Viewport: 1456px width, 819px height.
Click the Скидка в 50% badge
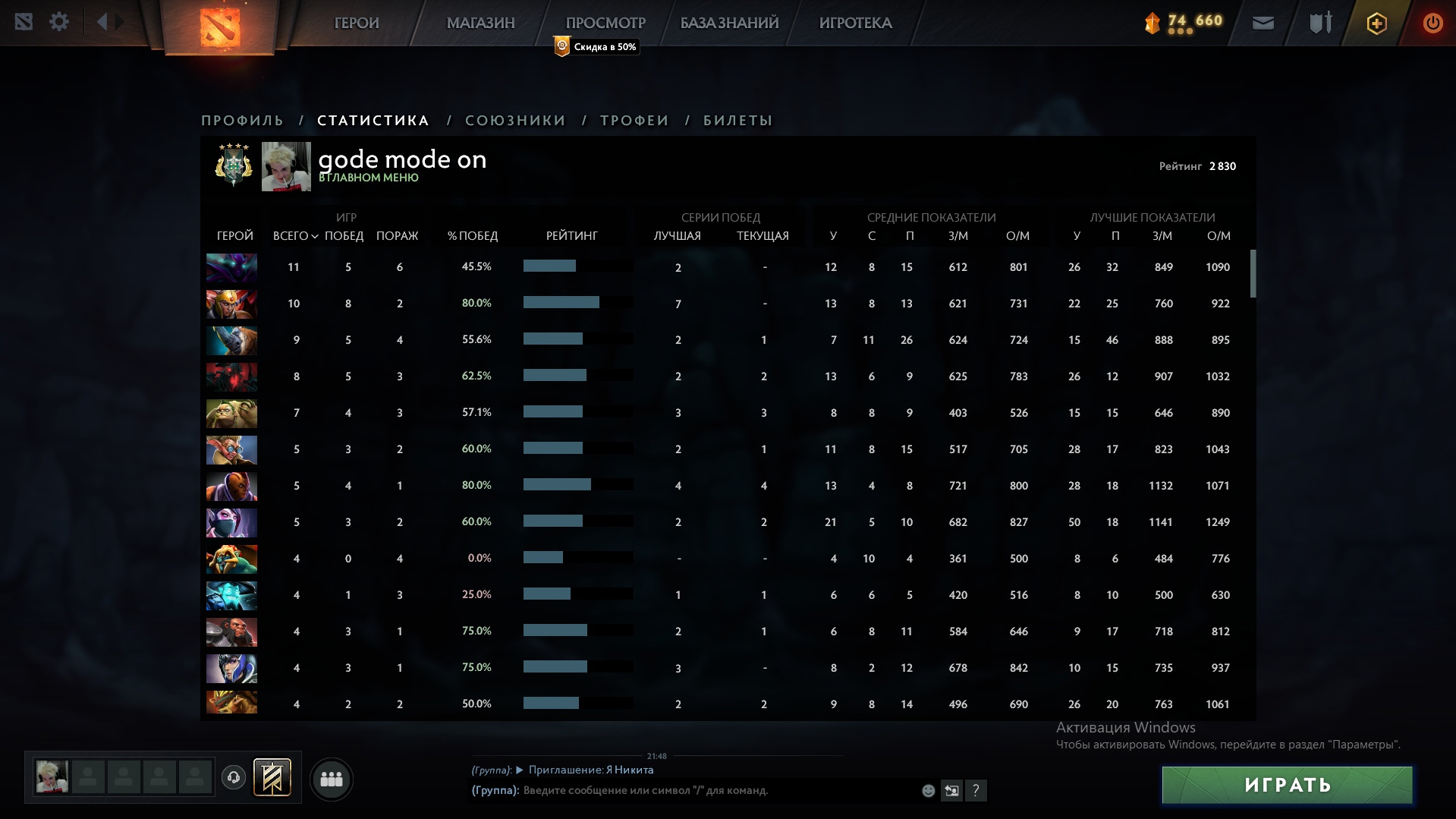(x=596, y=47)
